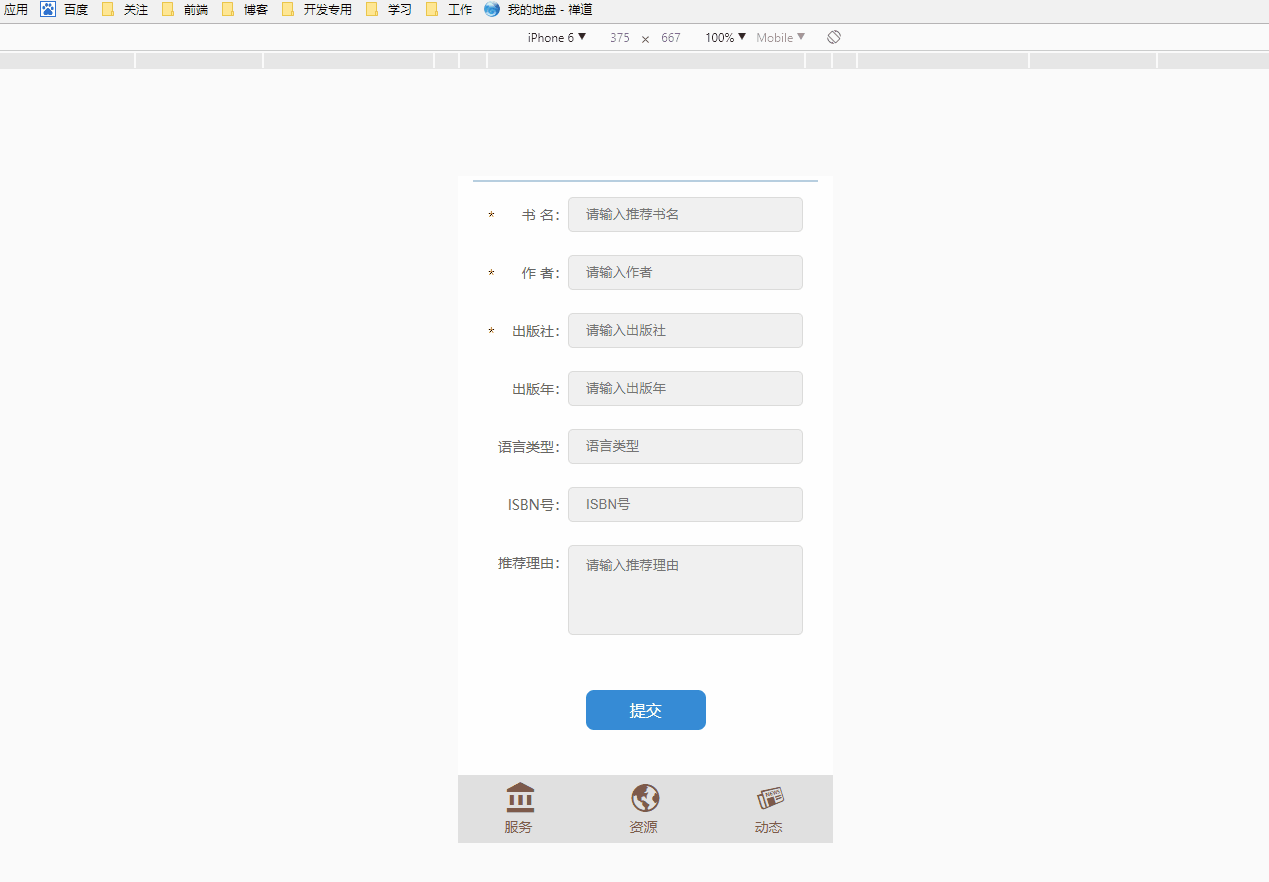Open the 学习 bookmark folder
This screenshot has height=882, width=1269.
point(389,9)
